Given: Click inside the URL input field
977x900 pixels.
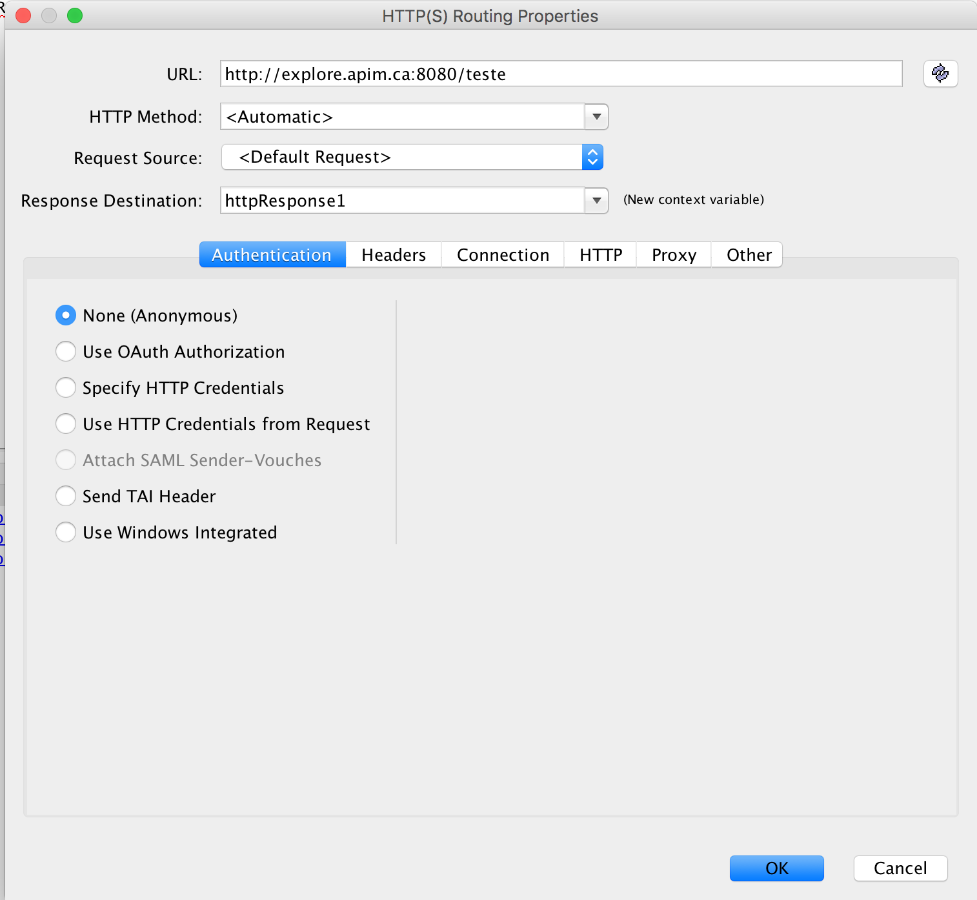Looking at the screenshot, I should pyautogui.click(x=560, y=73).
